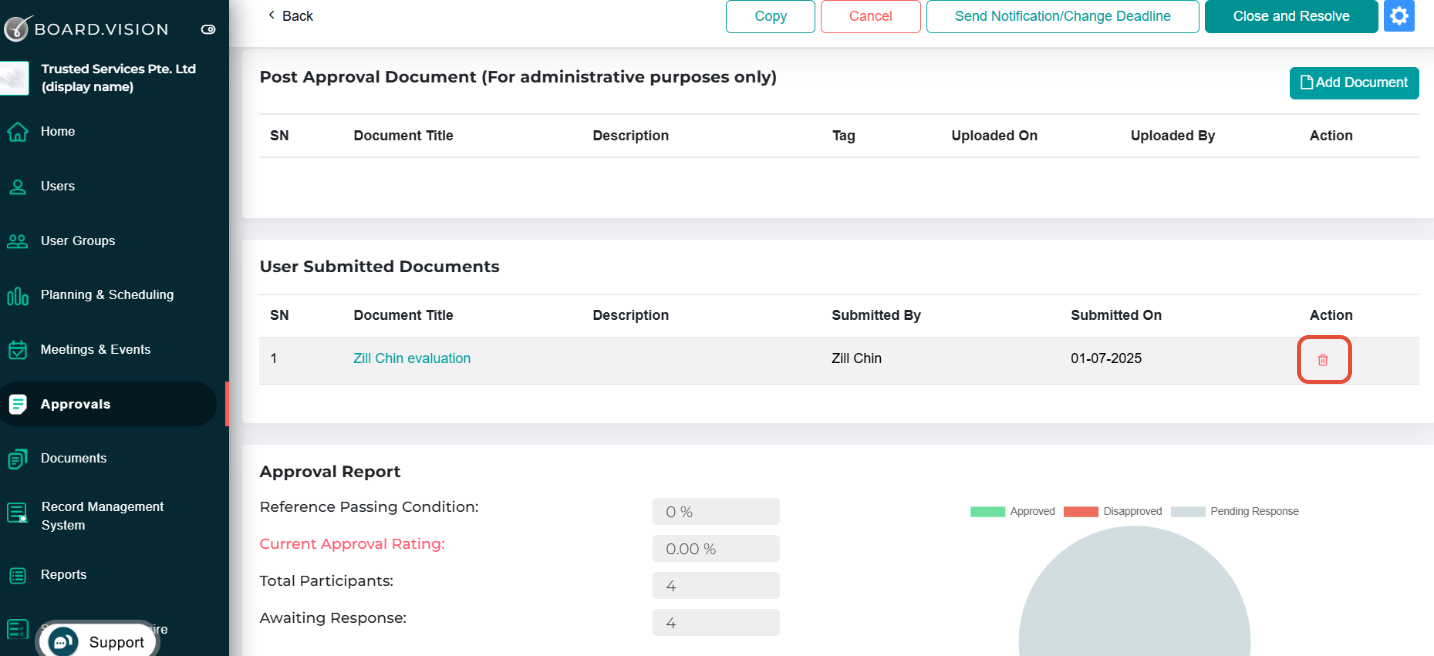Click the 'Approval Report' heading

point(330,472)
